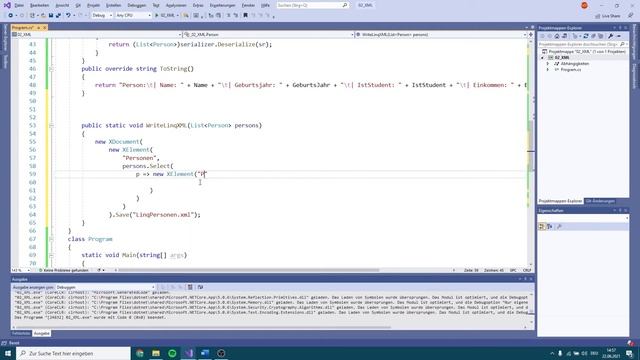The height and width of the screenshot is (360, 640).
Task: Open the Fenster menu
Action: 248,5
